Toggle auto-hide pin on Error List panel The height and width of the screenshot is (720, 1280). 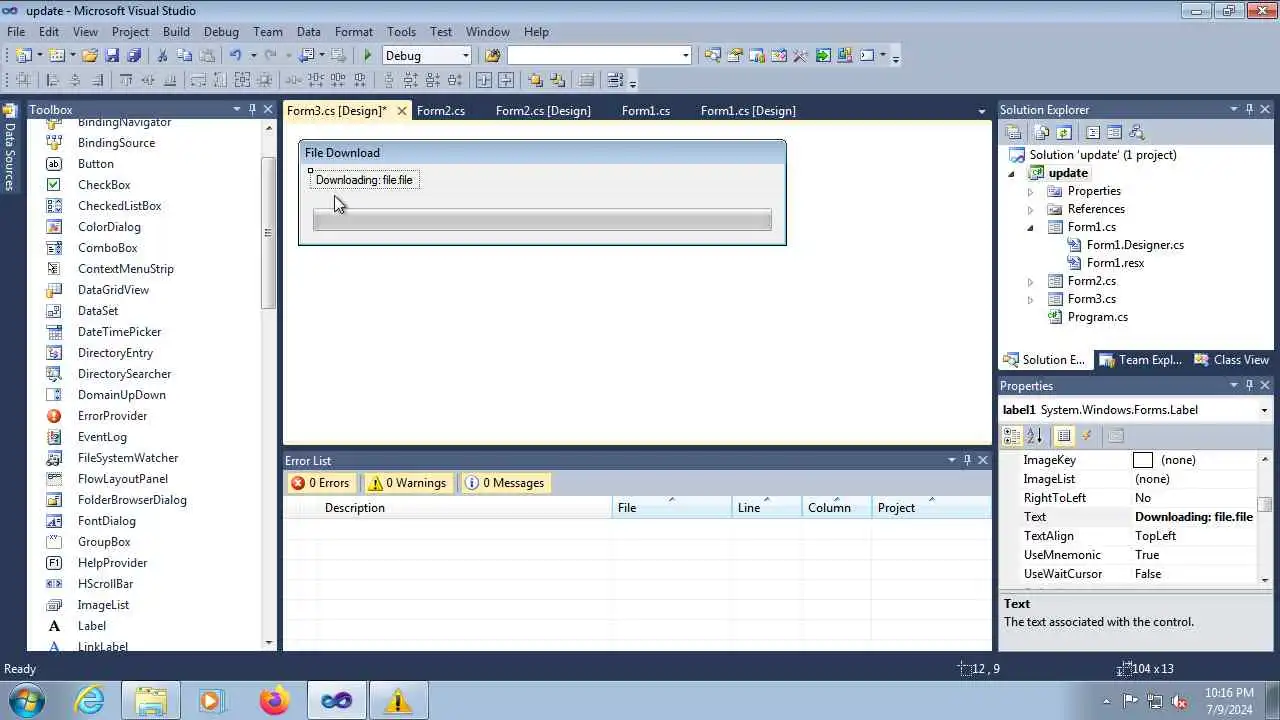coord(967,460)
